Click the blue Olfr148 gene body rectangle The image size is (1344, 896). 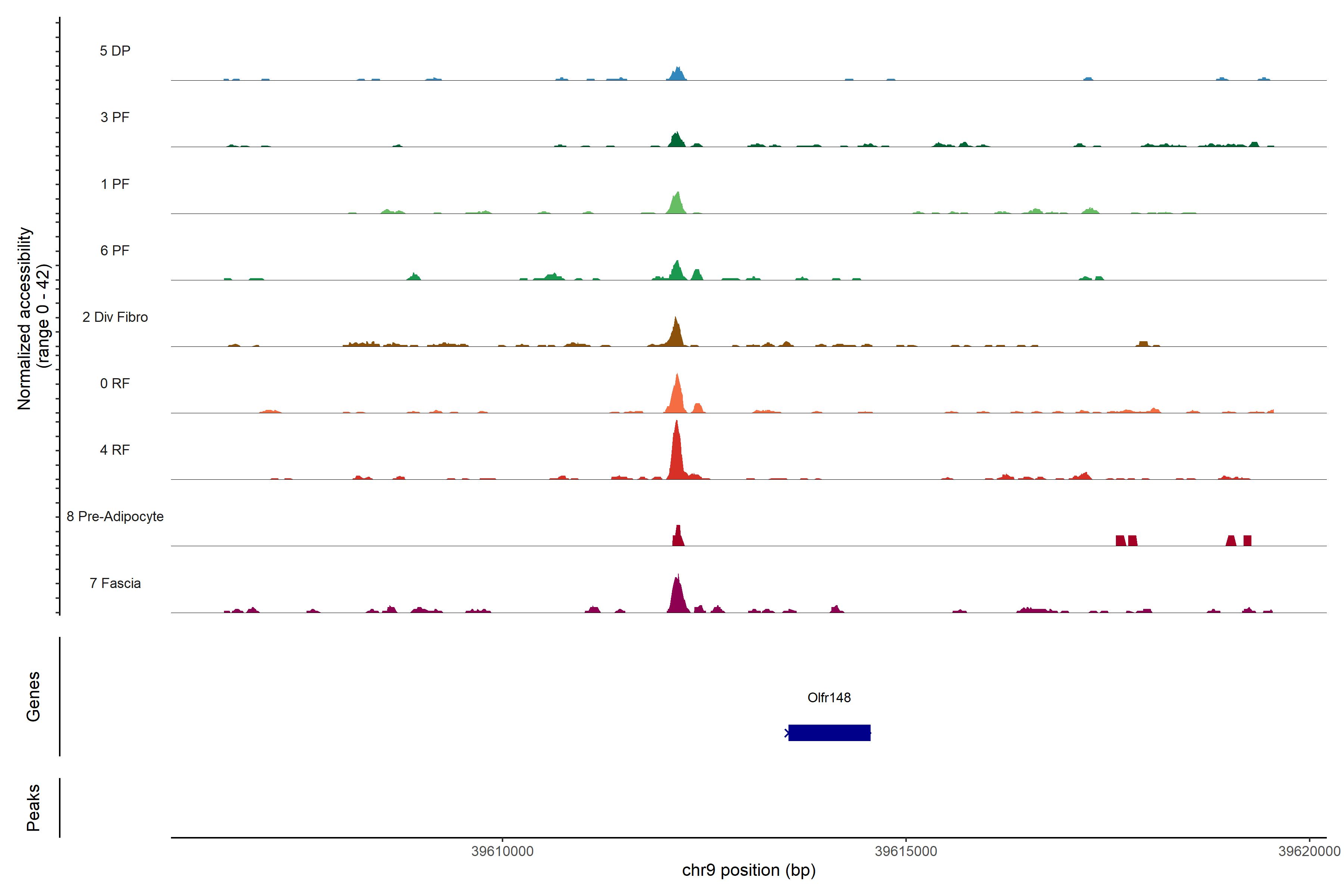(x=829, y=732)
